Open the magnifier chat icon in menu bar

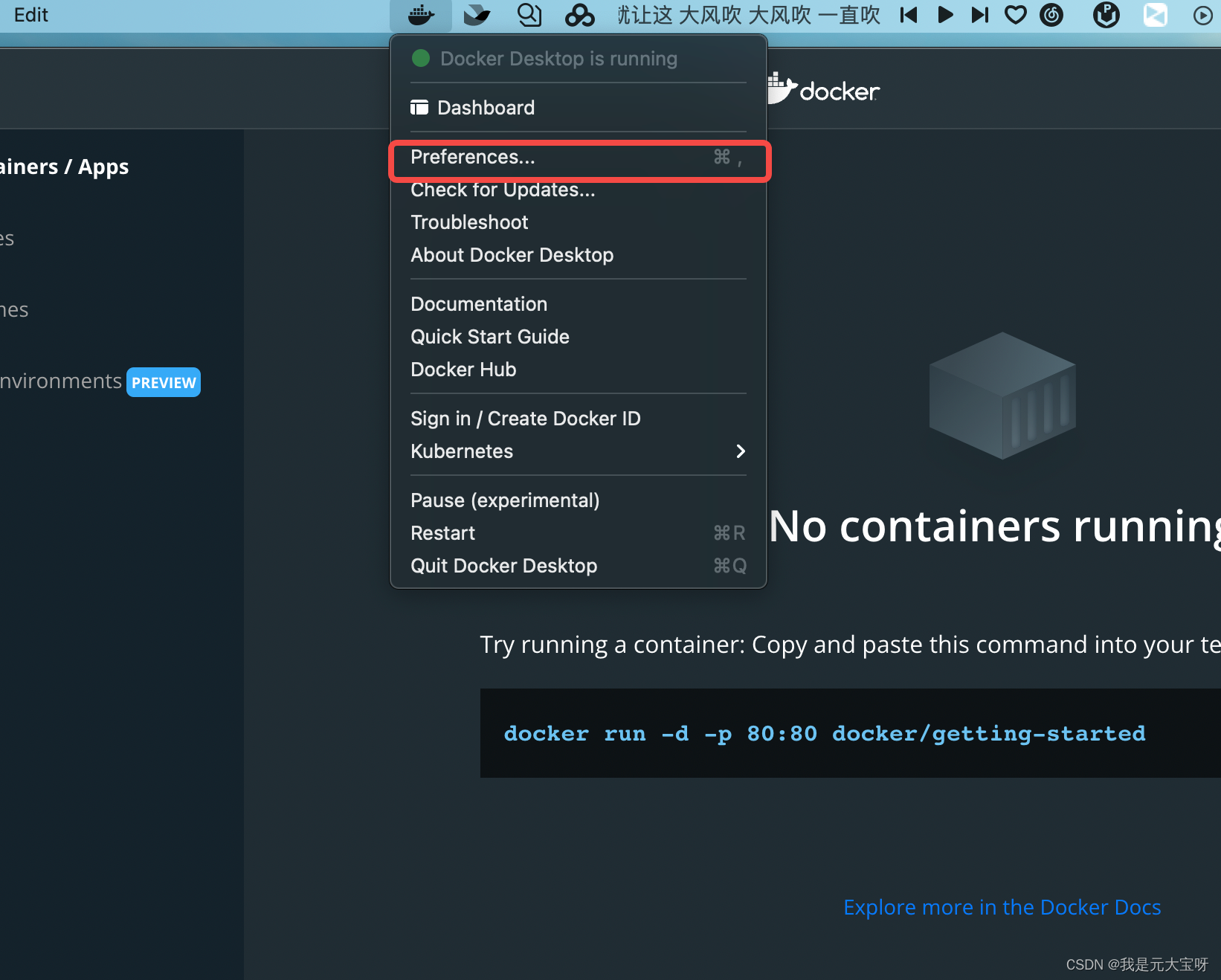click(x=529, y=15)
